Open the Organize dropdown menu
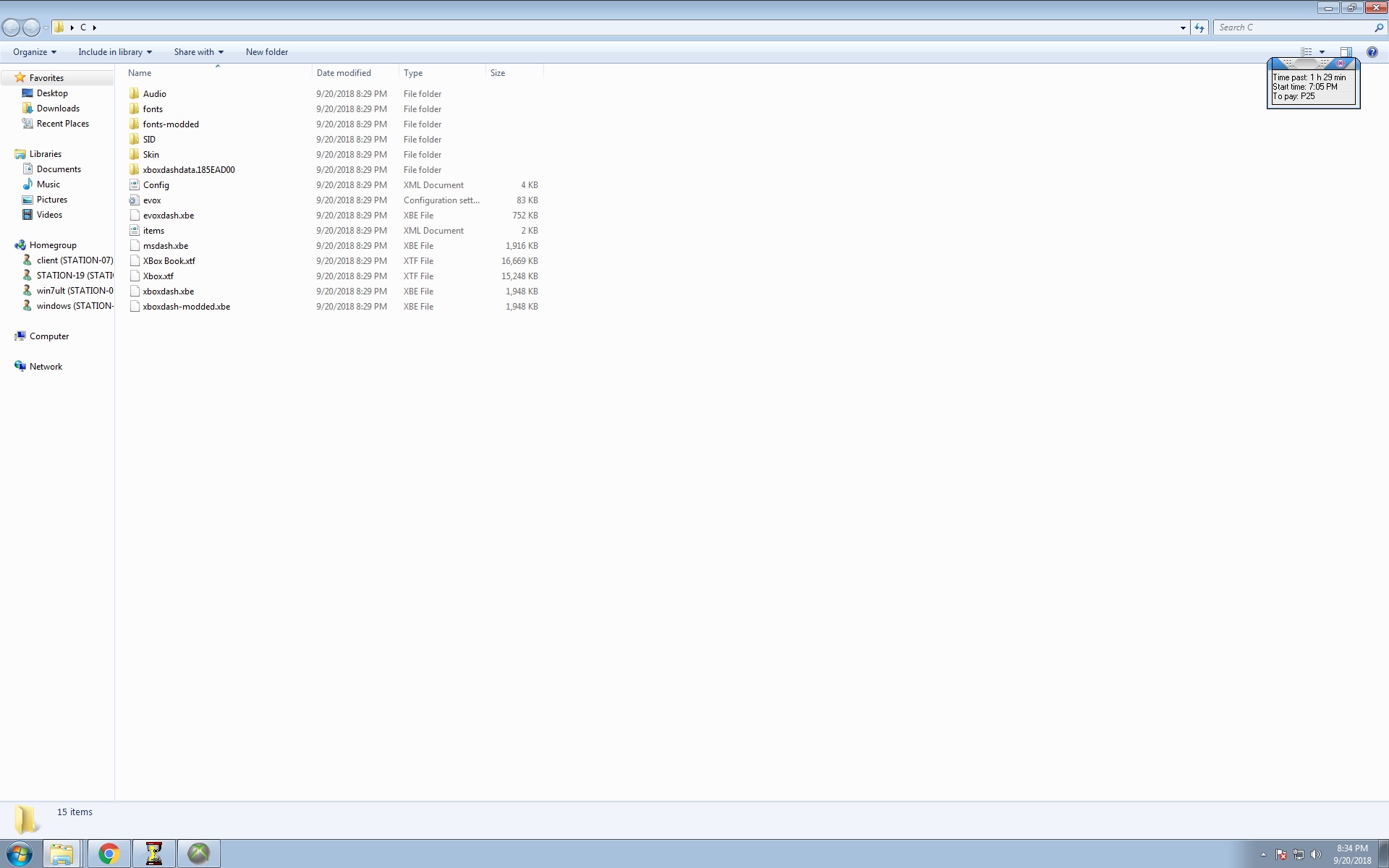1389x868 pixels. click(34, 52)
